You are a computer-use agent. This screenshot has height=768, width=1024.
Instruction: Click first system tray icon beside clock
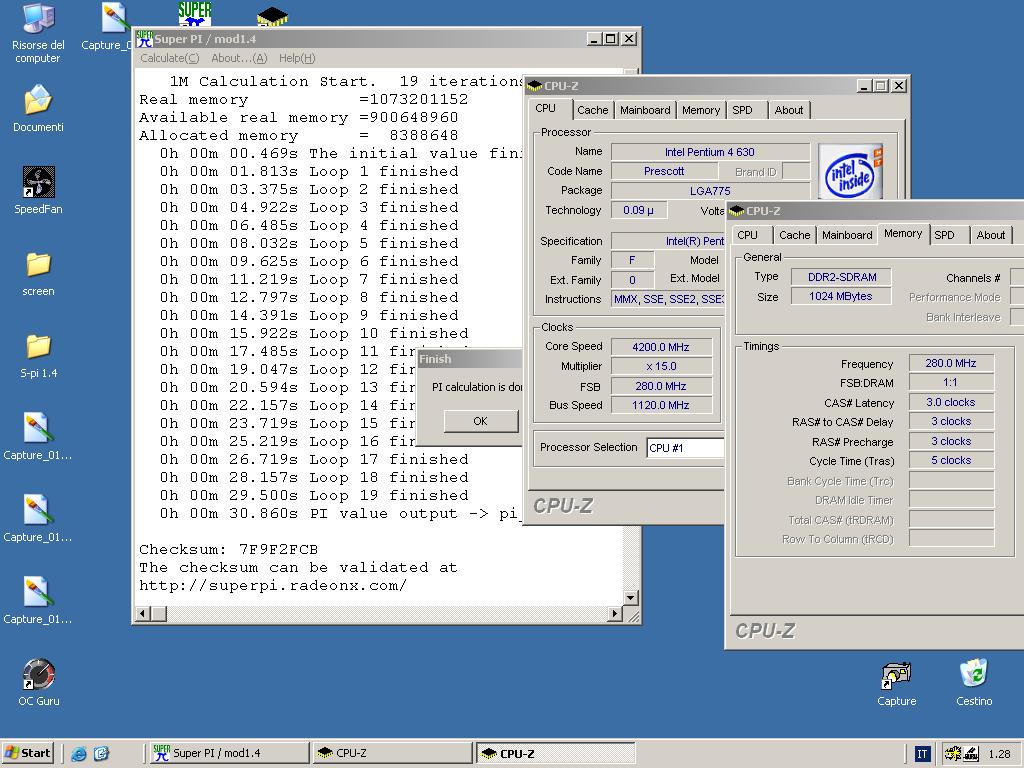pyautogui.click(x=953, y=754)
